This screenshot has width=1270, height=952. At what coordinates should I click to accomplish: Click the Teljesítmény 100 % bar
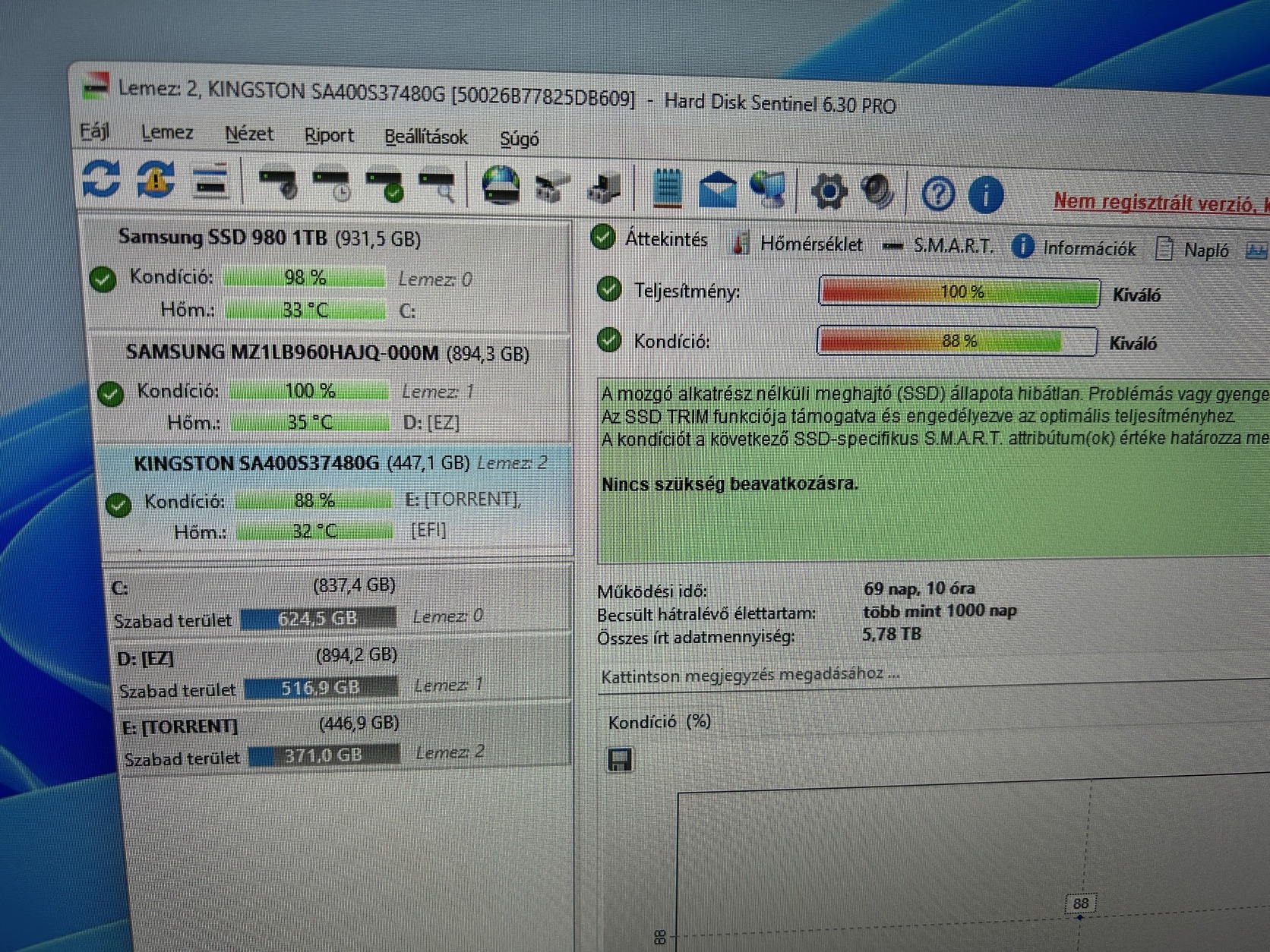point(959,292)
